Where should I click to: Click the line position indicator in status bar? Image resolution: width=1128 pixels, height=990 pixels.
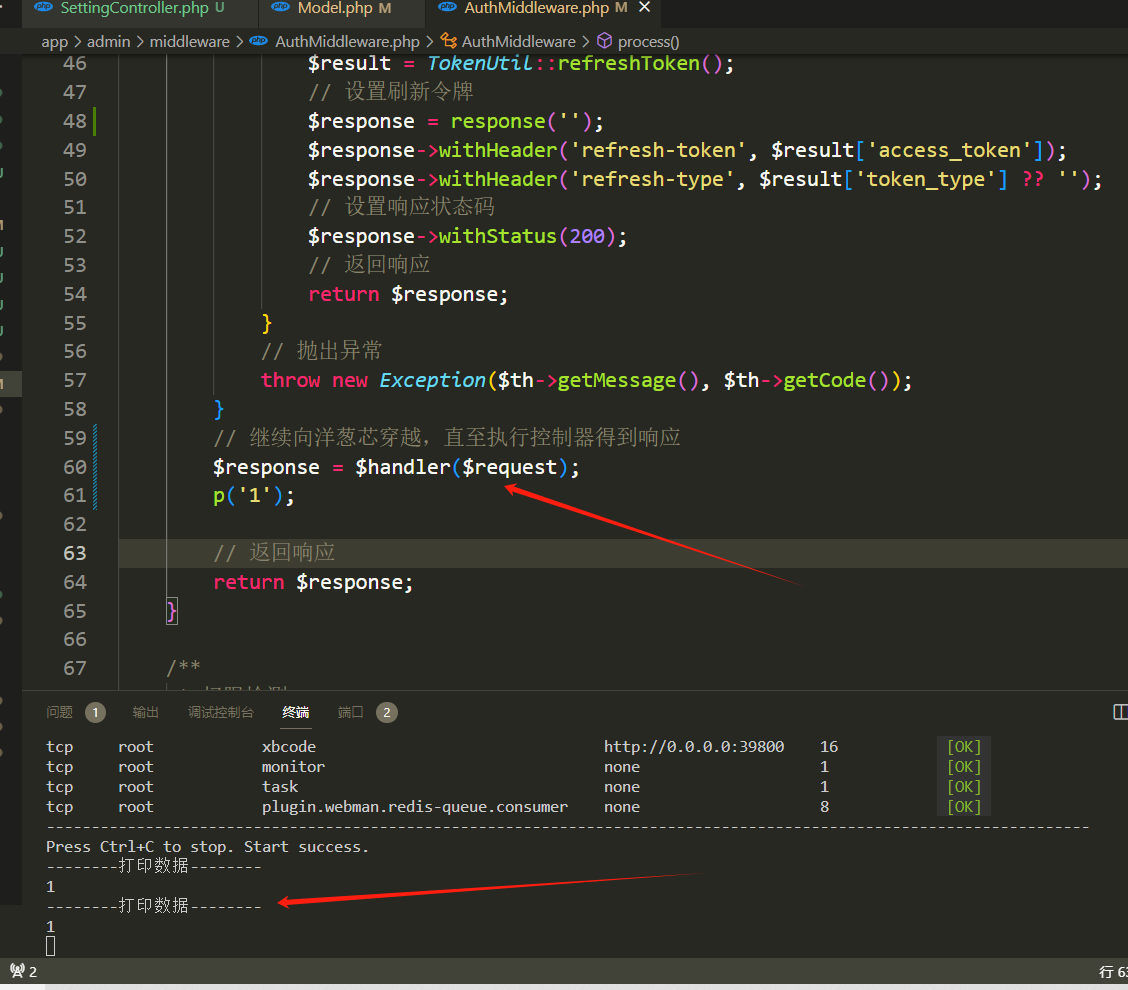pos(1113,972)
